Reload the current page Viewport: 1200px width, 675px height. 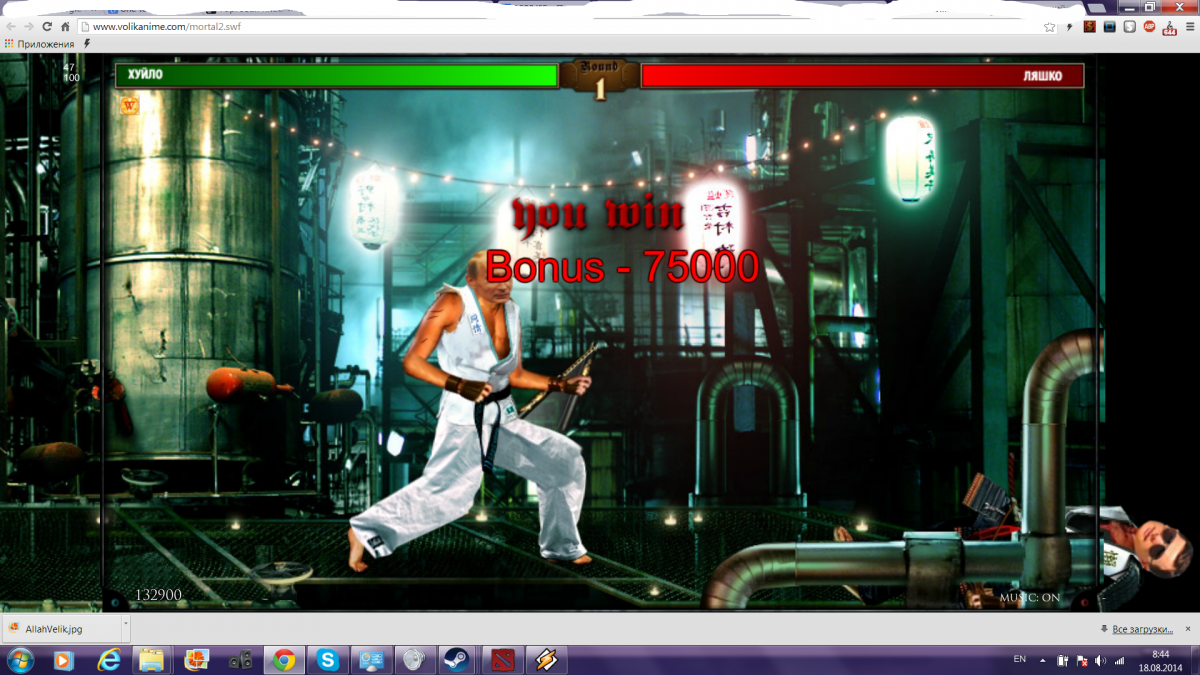point(46,27)
